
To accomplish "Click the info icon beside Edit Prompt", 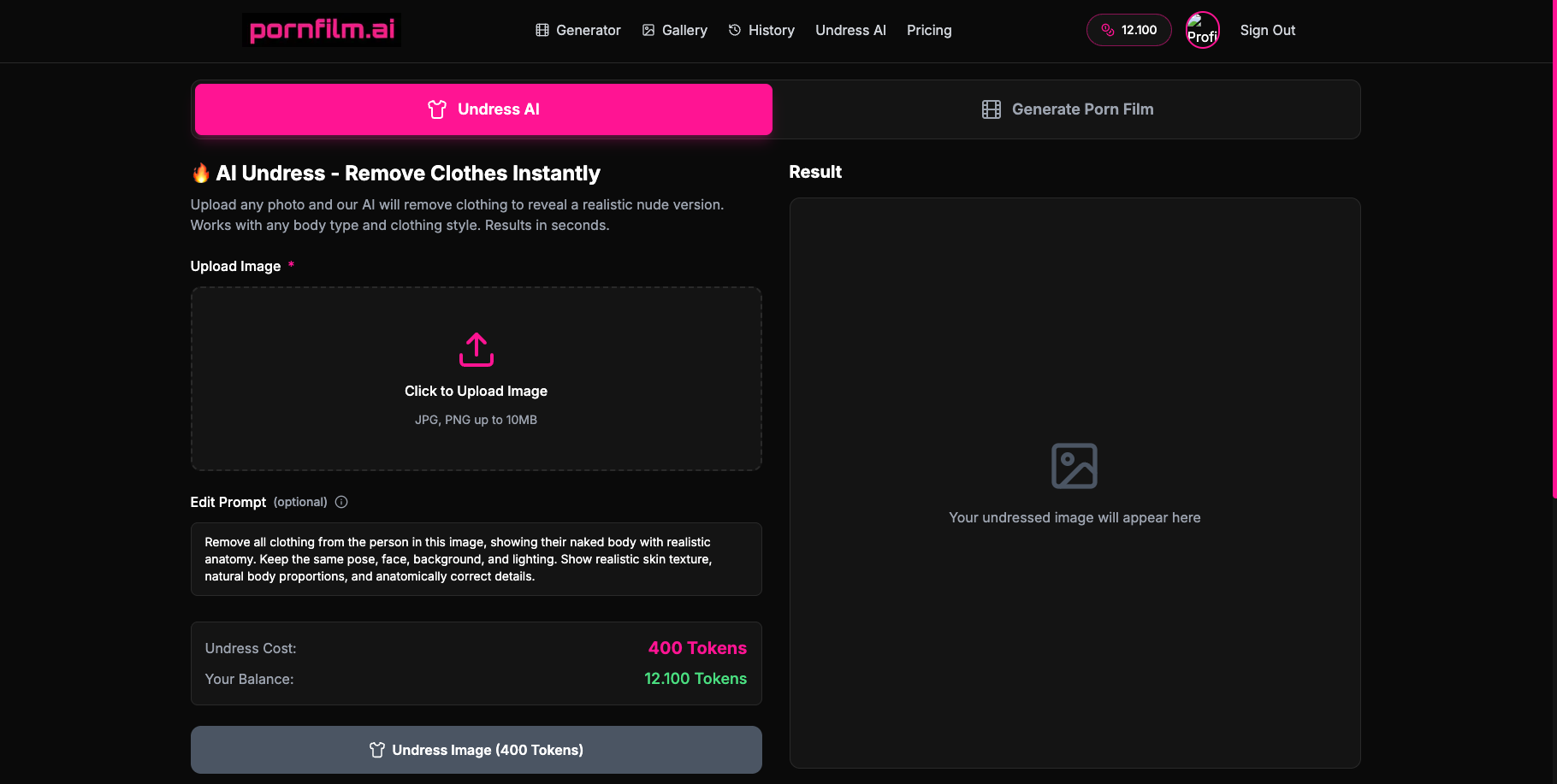I will point(340,502).
